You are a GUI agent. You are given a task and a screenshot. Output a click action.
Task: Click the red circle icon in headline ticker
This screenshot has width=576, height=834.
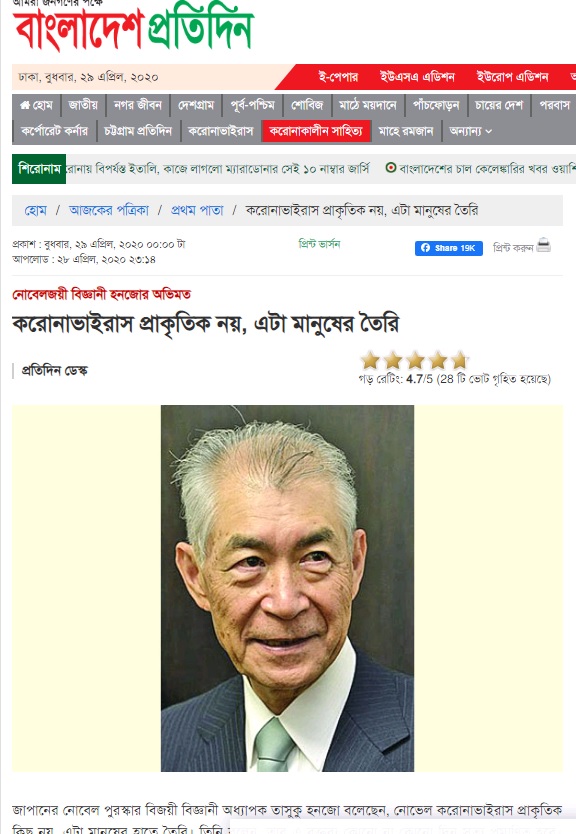[390, 168]
